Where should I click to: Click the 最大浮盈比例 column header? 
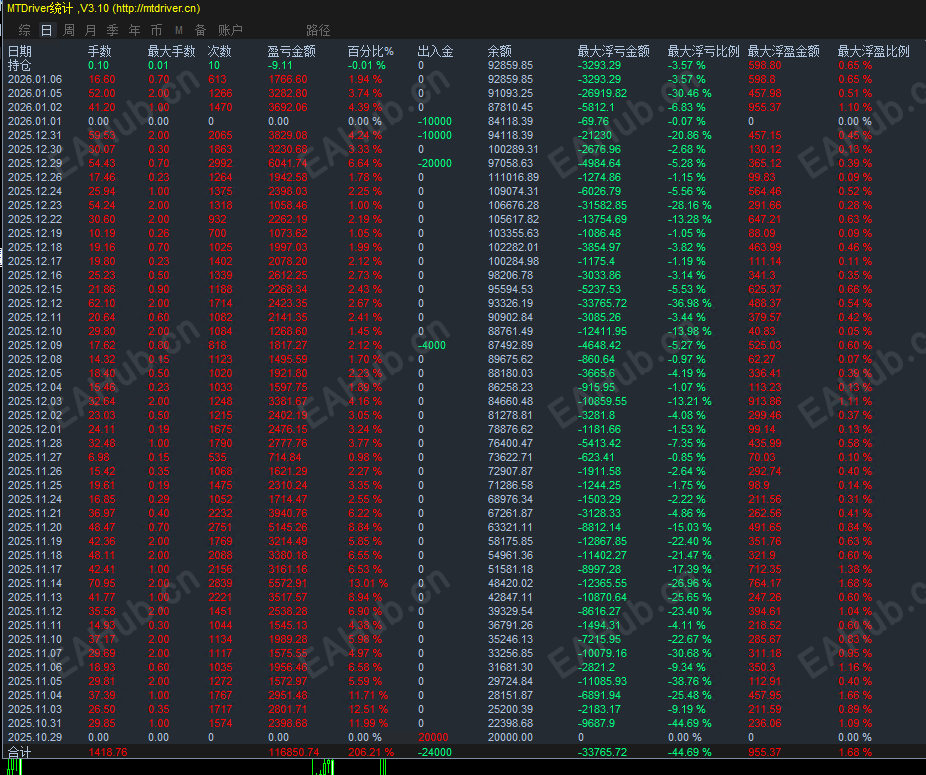tap(873, 51)
